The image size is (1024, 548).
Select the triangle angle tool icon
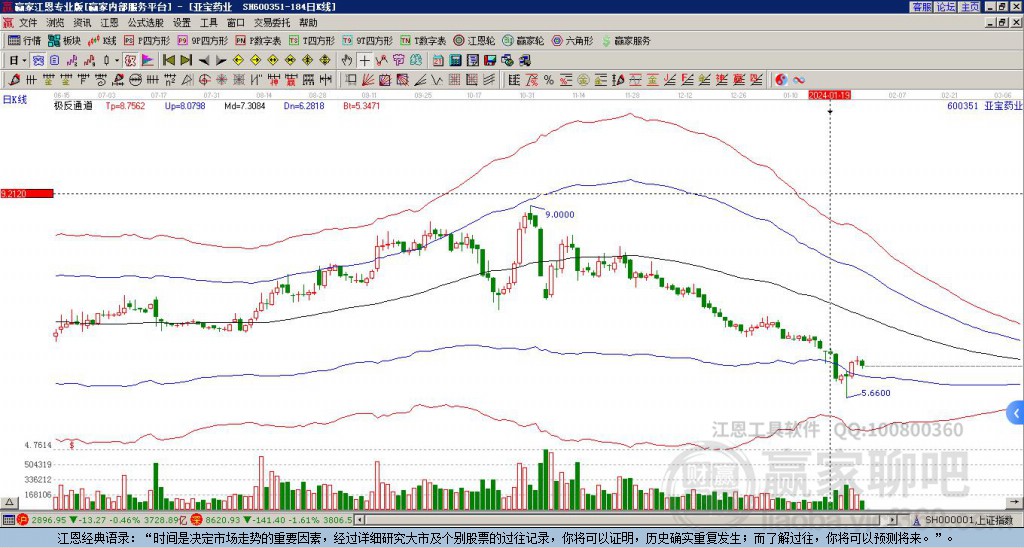tap(187, 80)
